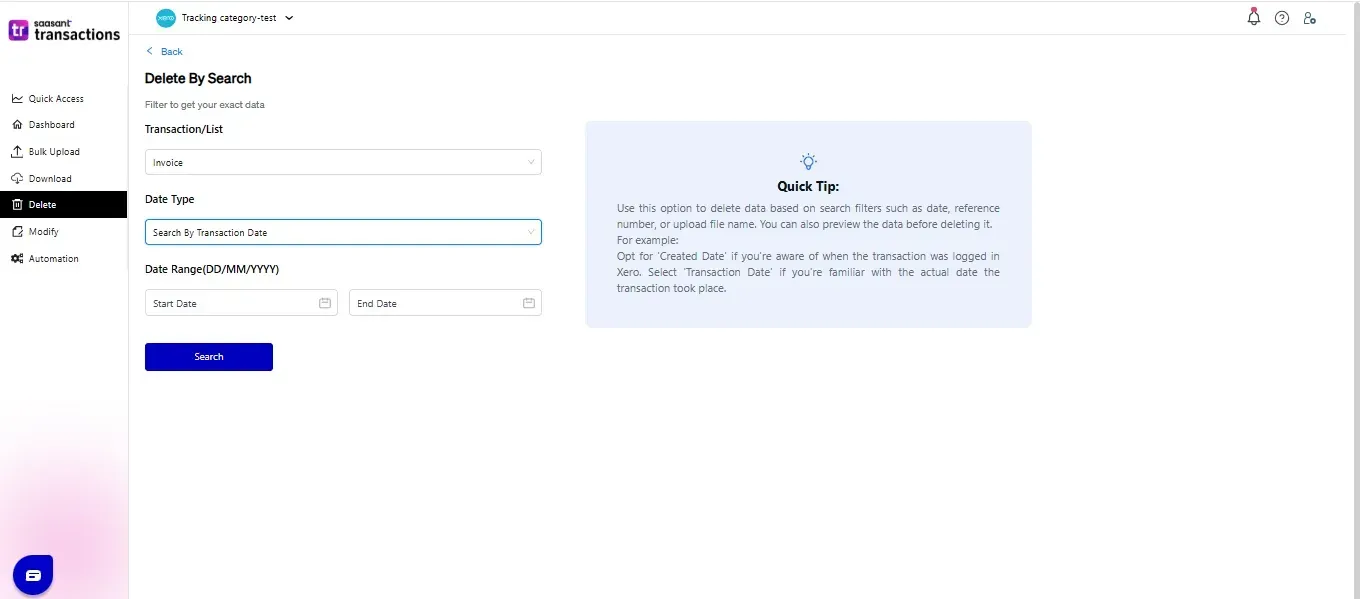Open the End Date calendar icon
This screenshot has height=599, width=1360.
[529, 303]
